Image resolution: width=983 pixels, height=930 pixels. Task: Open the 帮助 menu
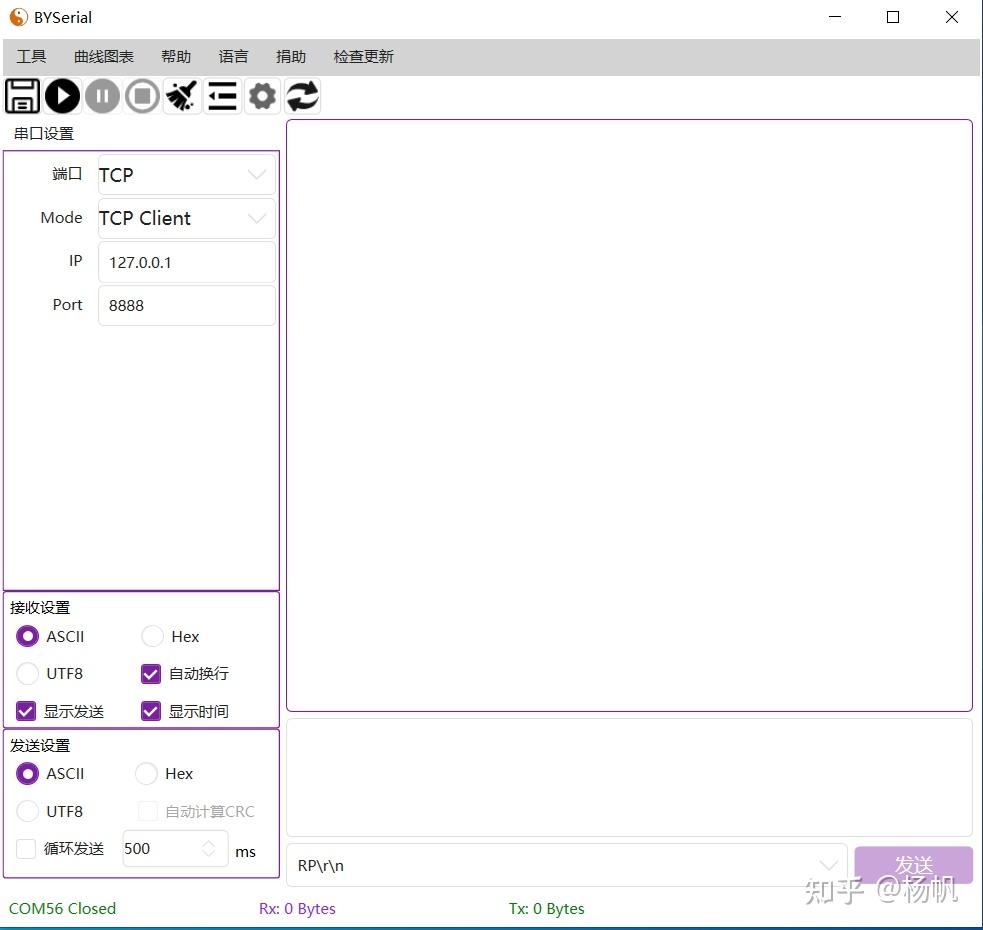(176, 56)
